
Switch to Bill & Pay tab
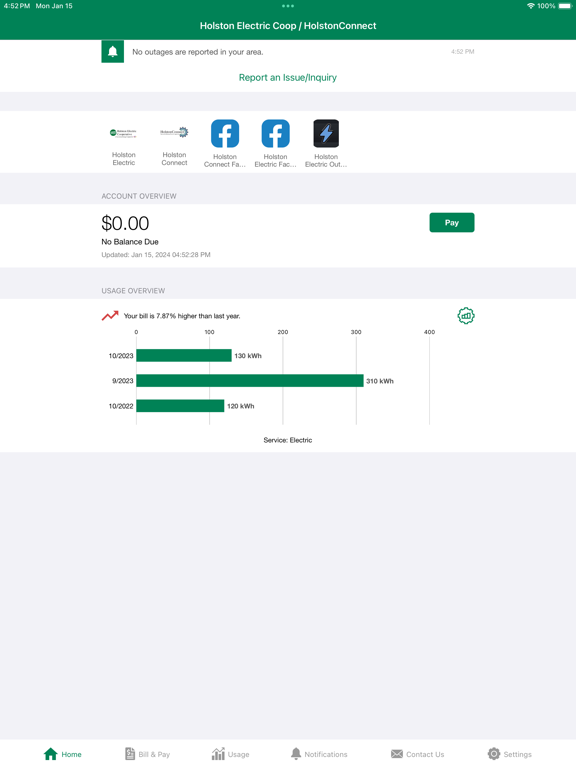[147, 754]
